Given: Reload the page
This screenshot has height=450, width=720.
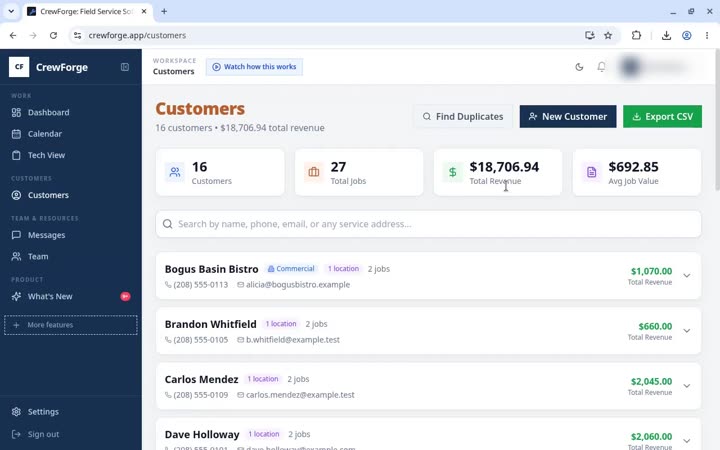Looking at the screenshot, I should coord(53,35).
